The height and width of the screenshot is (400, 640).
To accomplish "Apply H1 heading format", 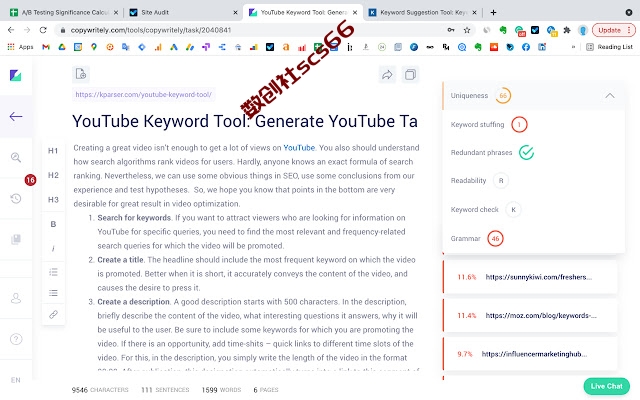I will 53,151.
